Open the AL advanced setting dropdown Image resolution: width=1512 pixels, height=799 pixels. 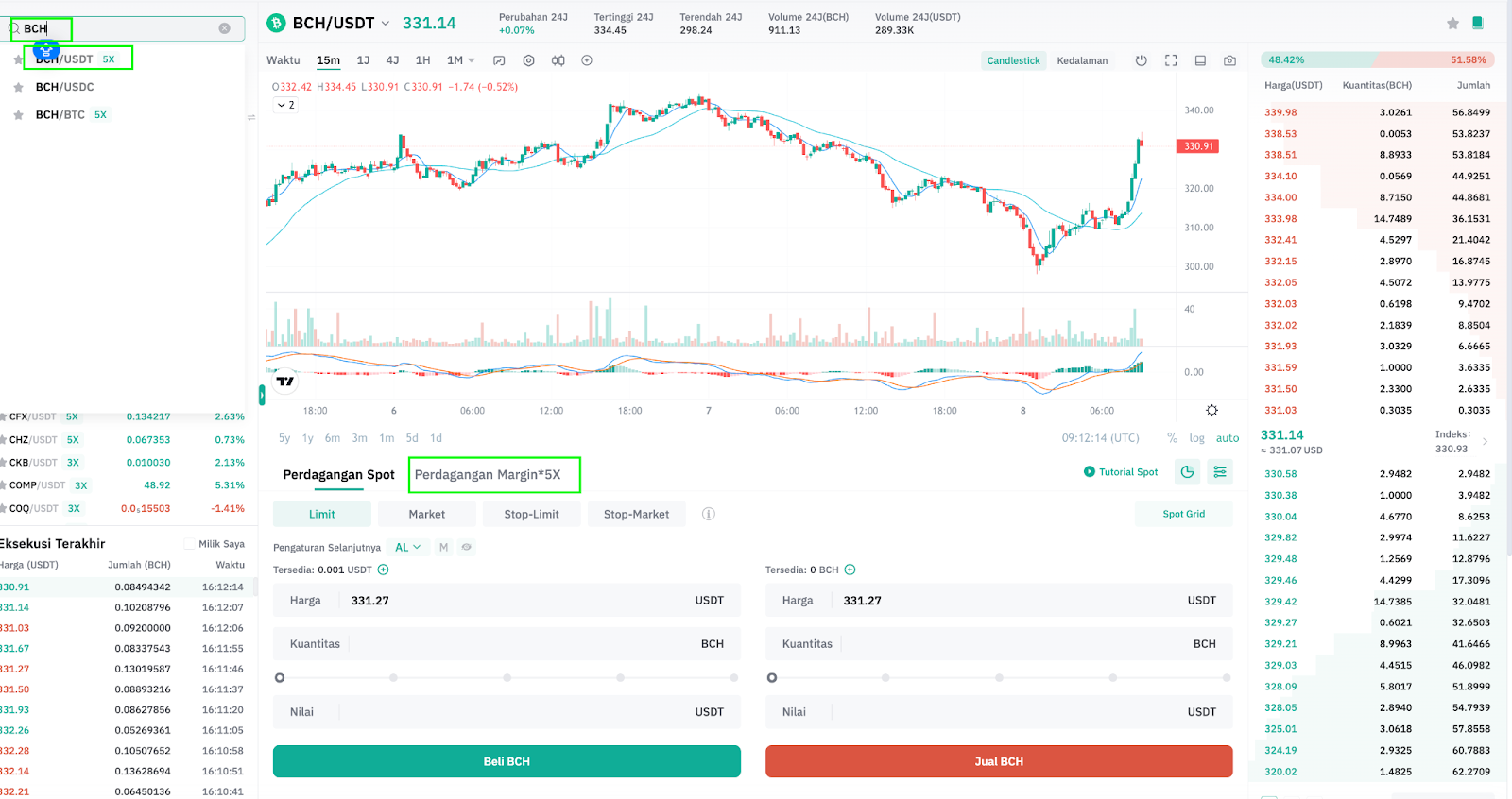(x=408, y=547)
